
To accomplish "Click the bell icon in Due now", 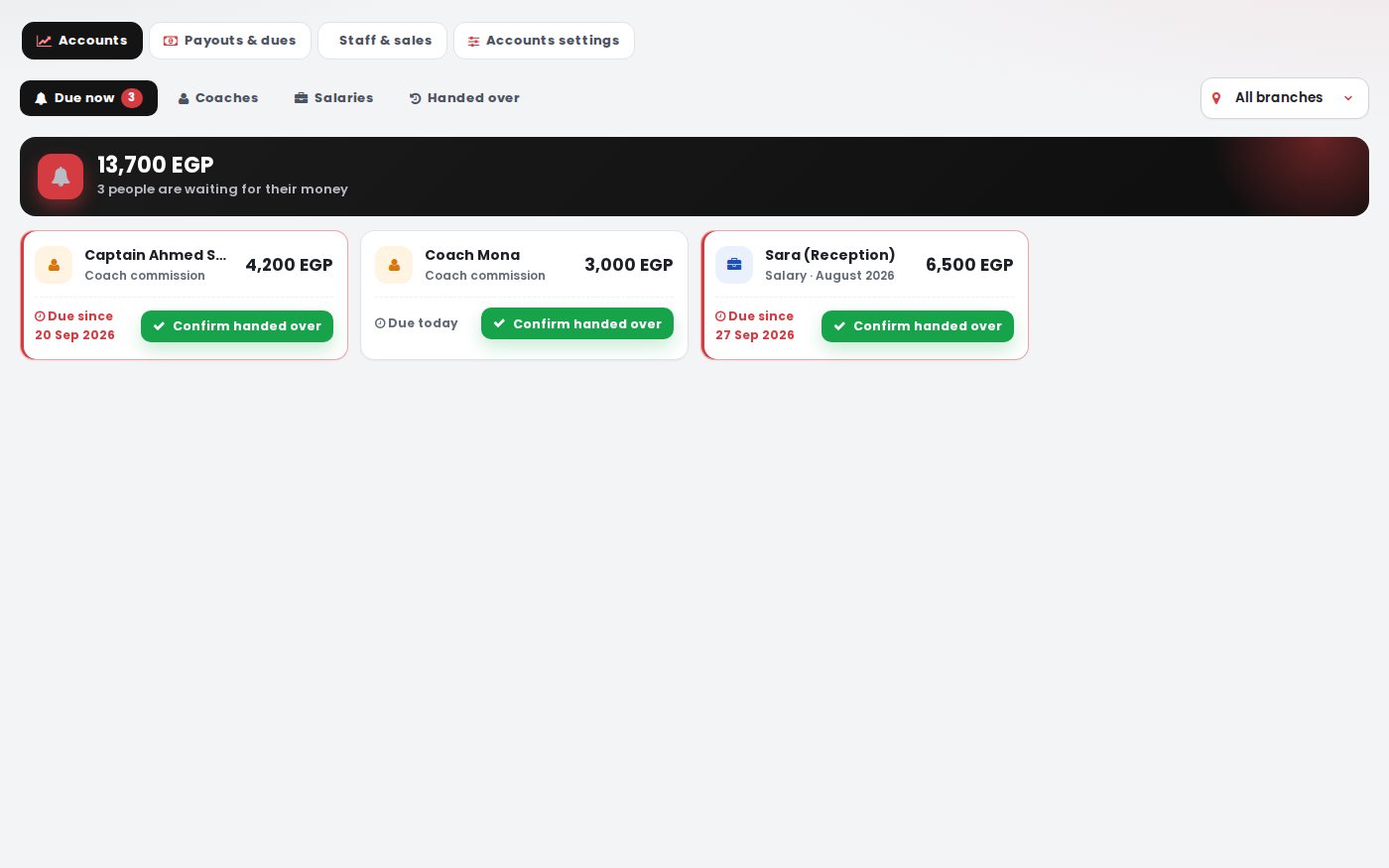I will [41, 98].
